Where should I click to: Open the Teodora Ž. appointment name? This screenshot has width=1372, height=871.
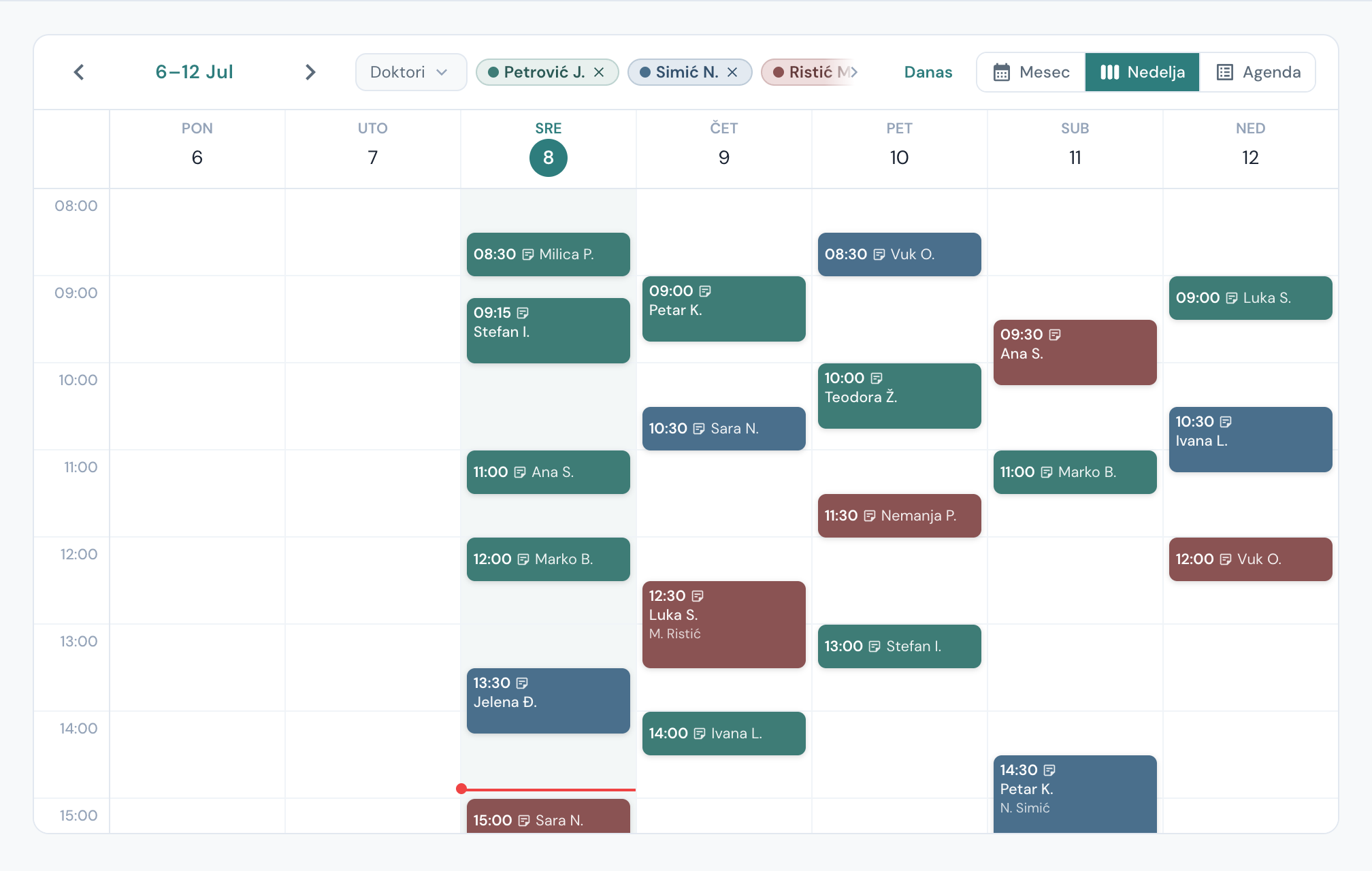click(x=861, y=397)
